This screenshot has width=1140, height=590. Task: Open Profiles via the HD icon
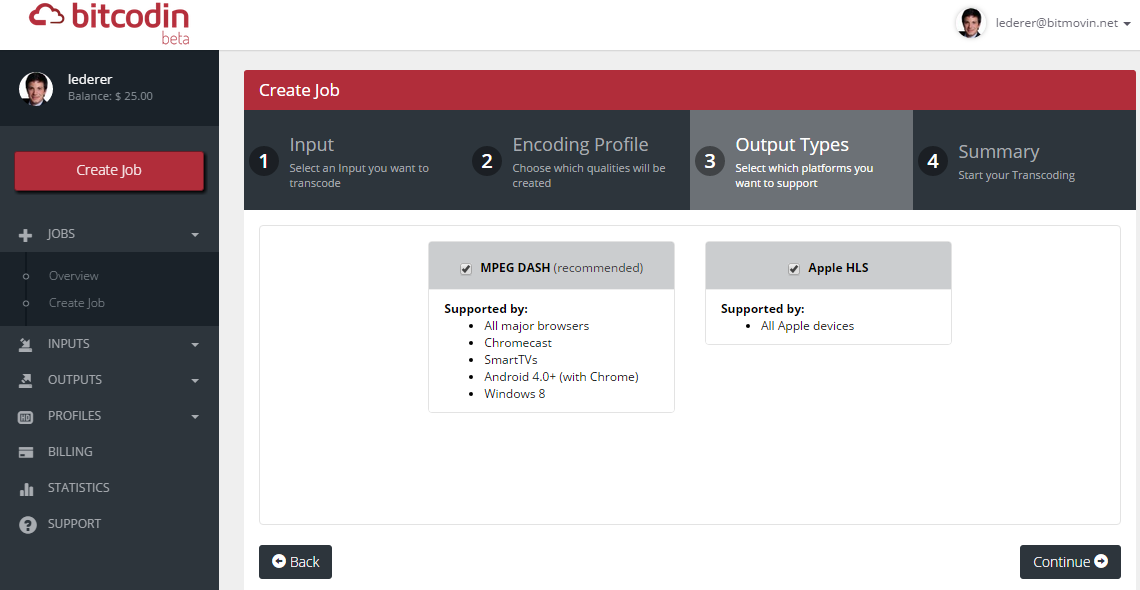(x=23, y=415)
